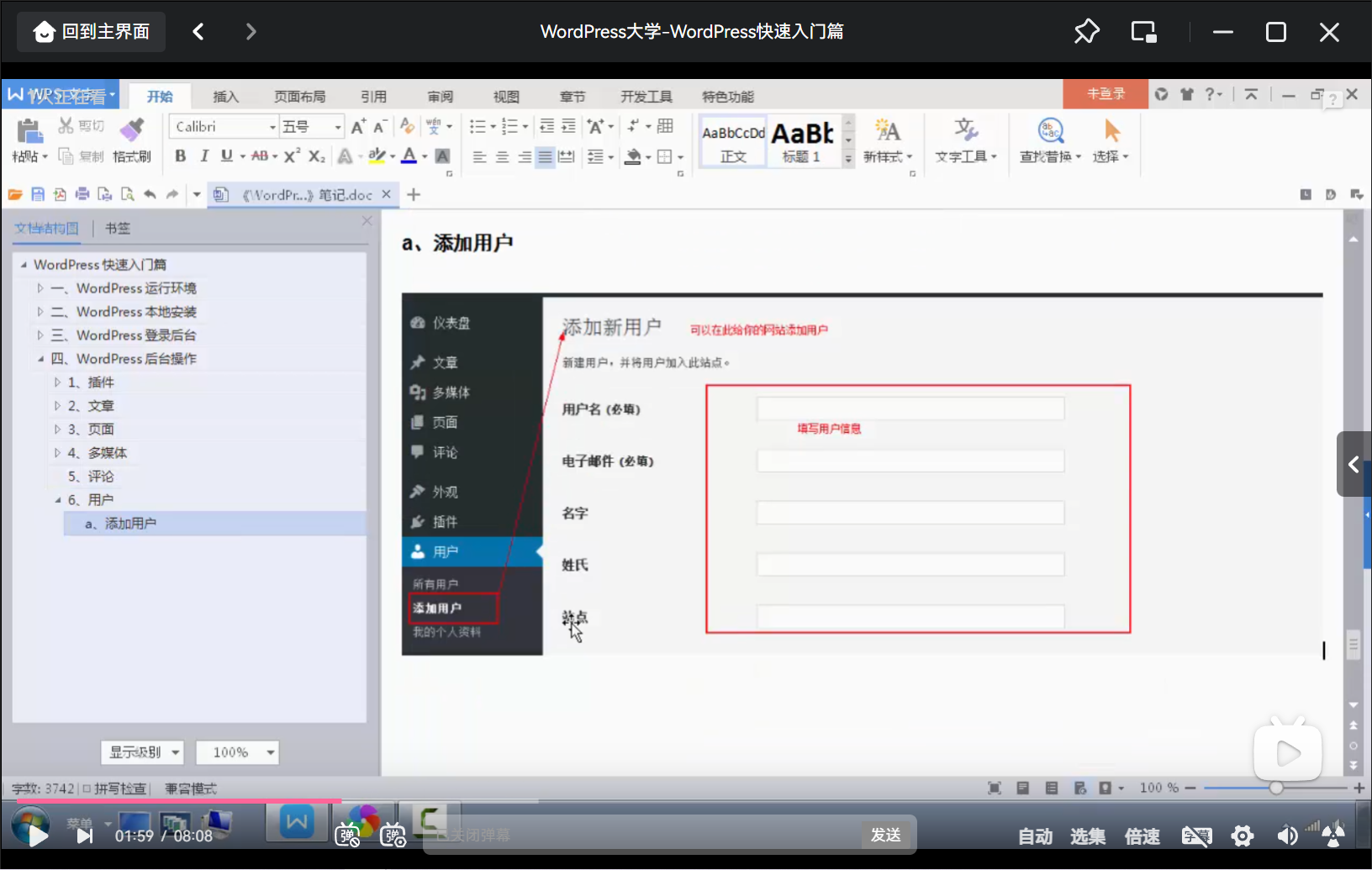The height and width of the screenshot is (870, 1372).
Task: Click the save icon in quick toolbar
Action: (38, 194)
